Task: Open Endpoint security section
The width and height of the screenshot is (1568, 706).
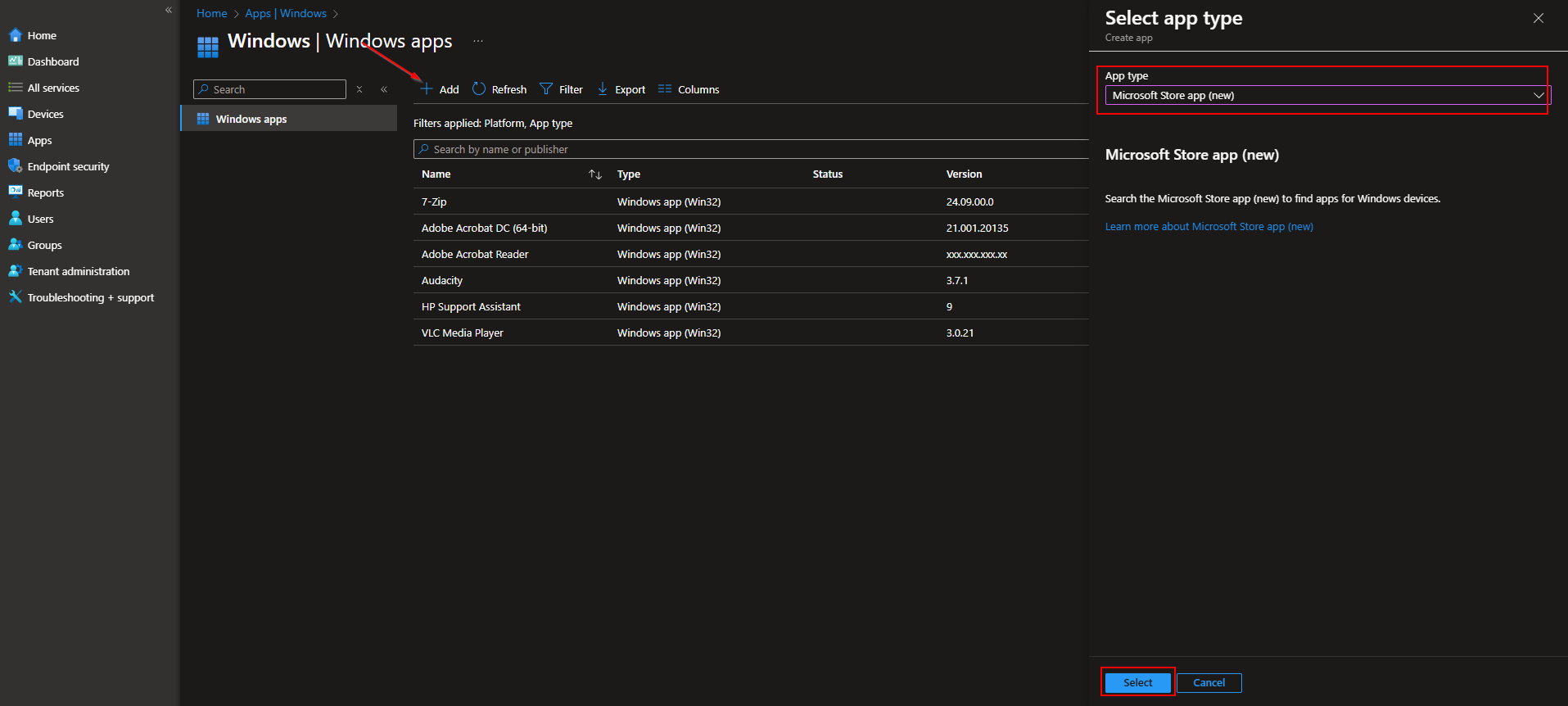Action: (x=68, y=166)
